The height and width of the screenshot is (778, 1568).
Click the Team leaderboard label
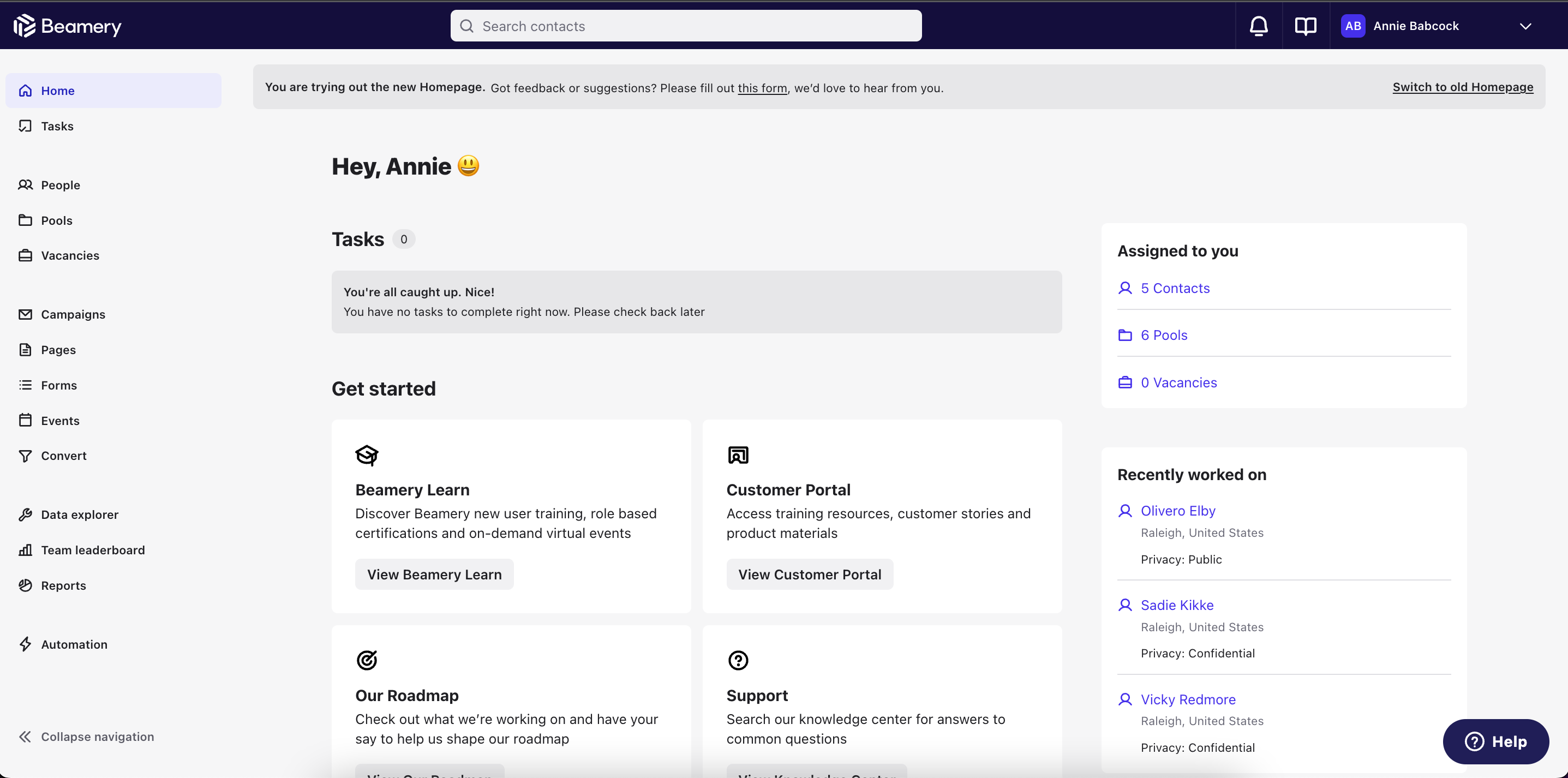(93, 550)
